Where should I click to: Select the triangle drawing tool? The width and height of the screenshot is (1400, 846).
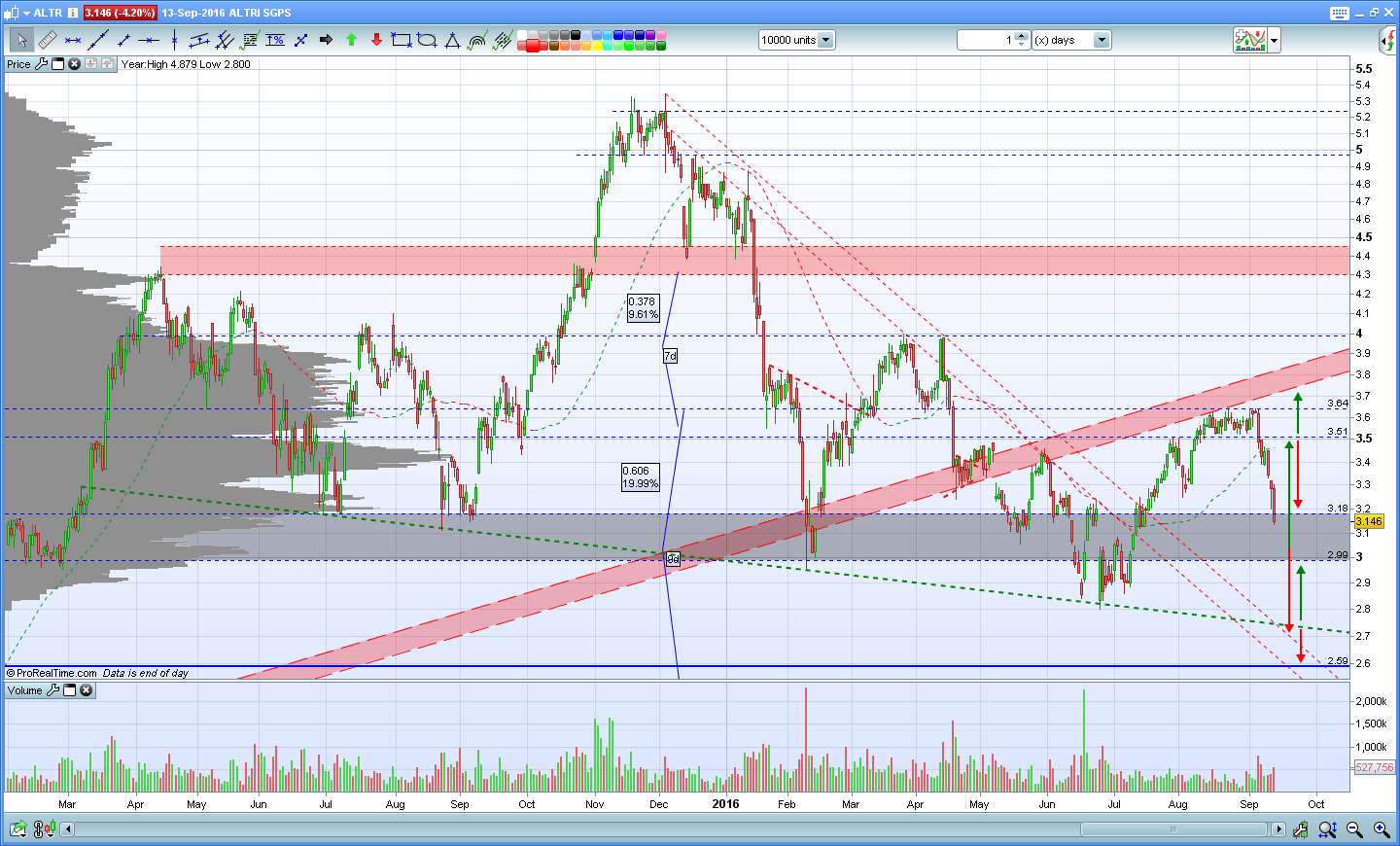[x=452, y=40]
